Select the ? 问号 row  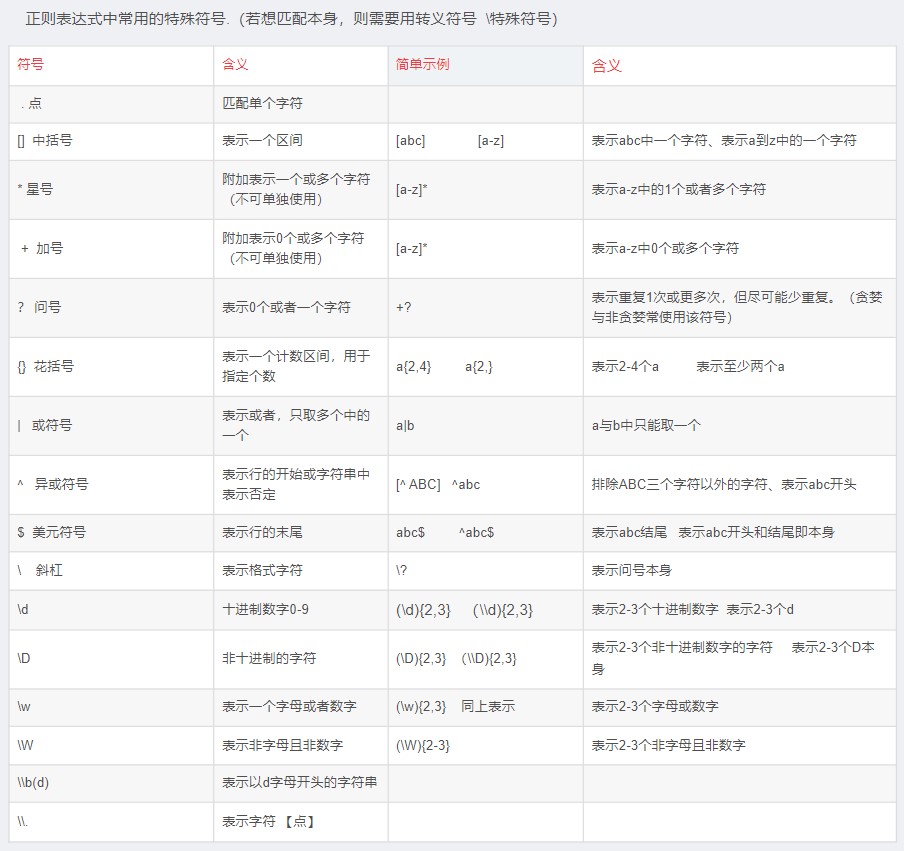pyautogui.click(x=36, y=307)
